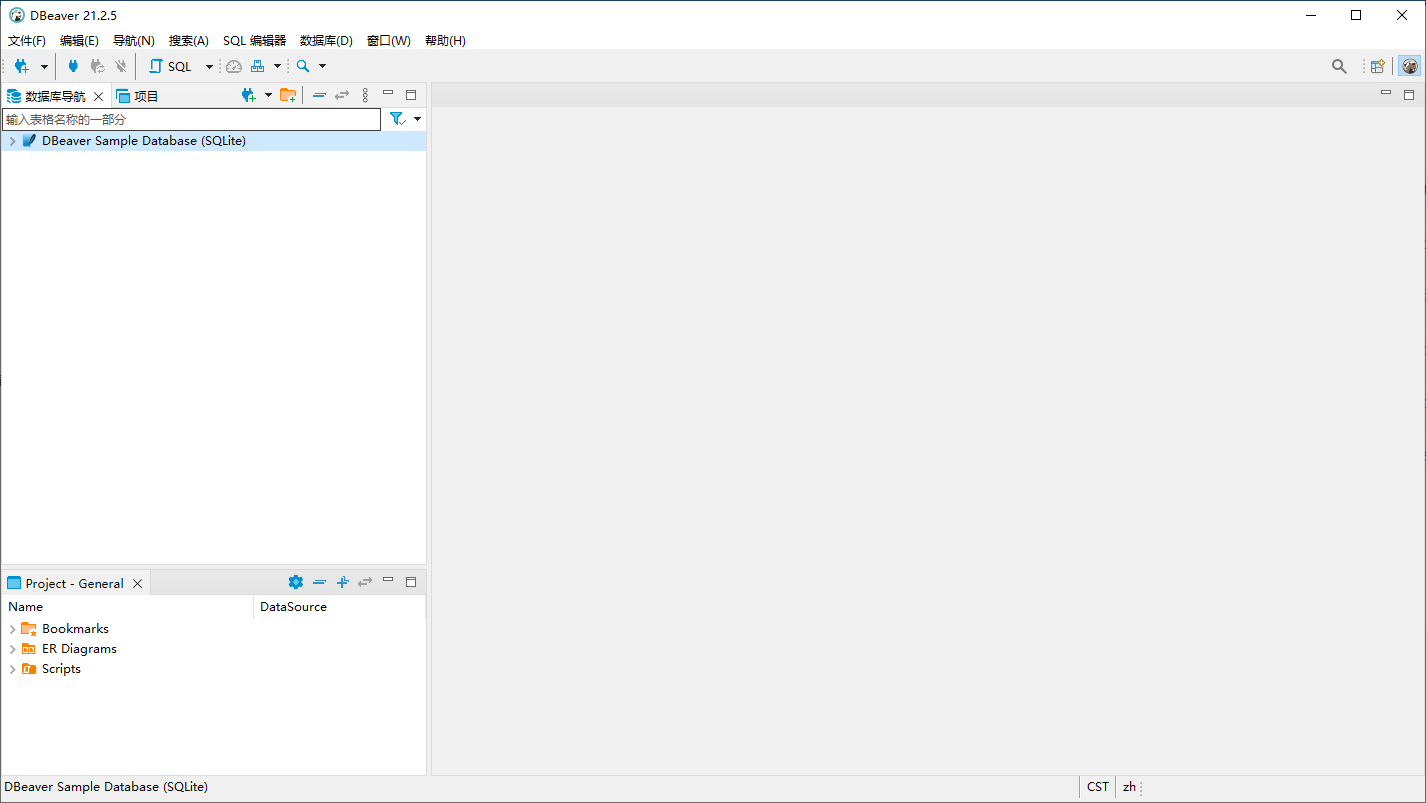1426x803 pixels.
Task: Minimize the editor area
Action: click(x=1386, y=93)
